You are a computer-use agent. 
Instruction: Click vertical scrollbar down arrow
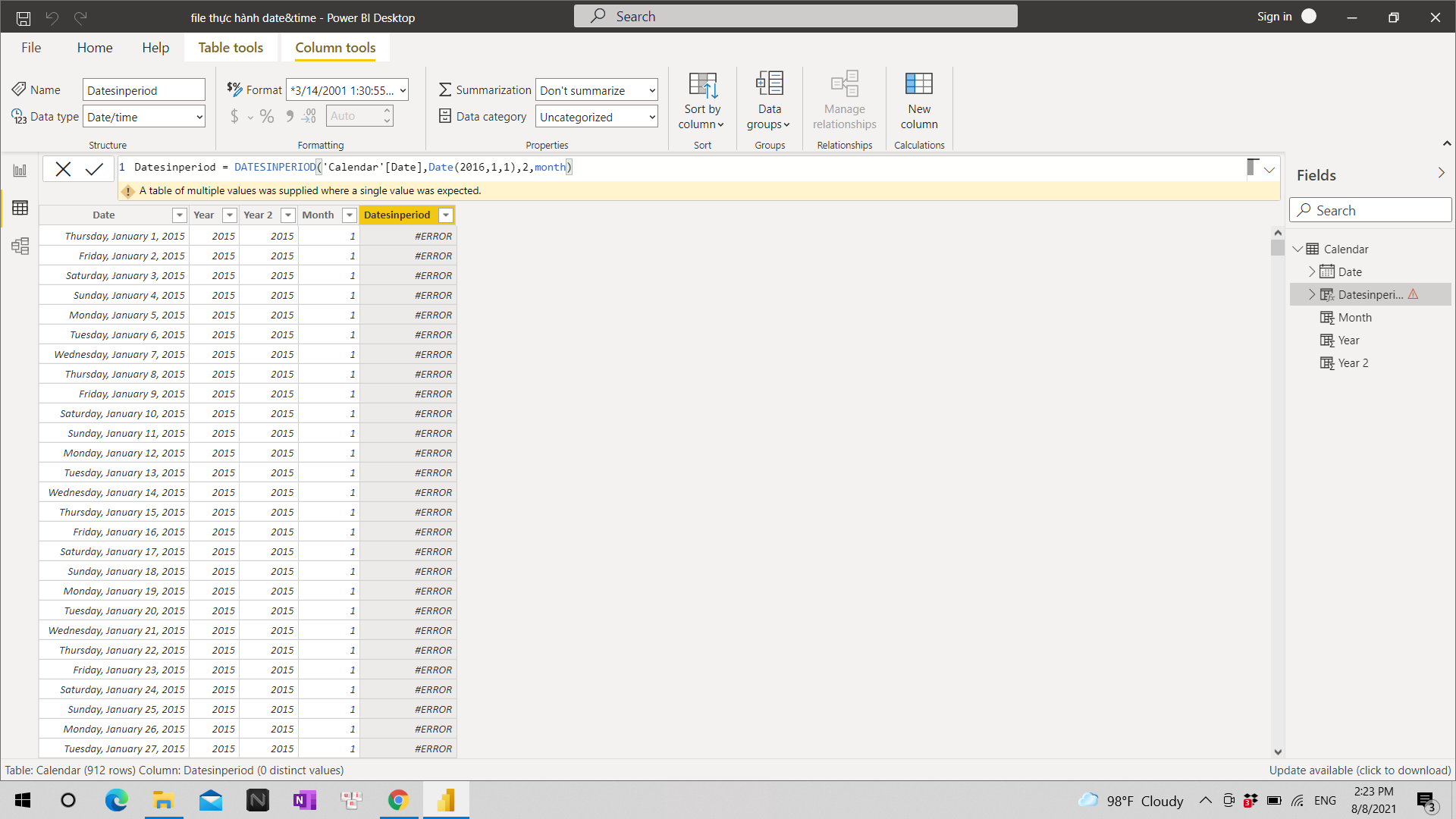(x=1278, y=752)
